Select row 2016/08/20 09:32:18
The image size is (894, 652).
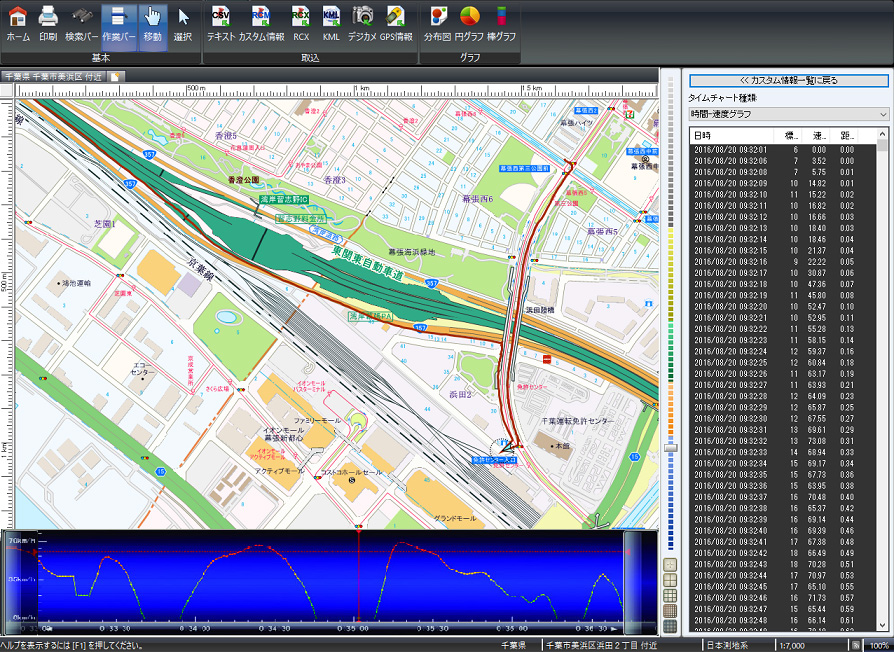point(782,284)
